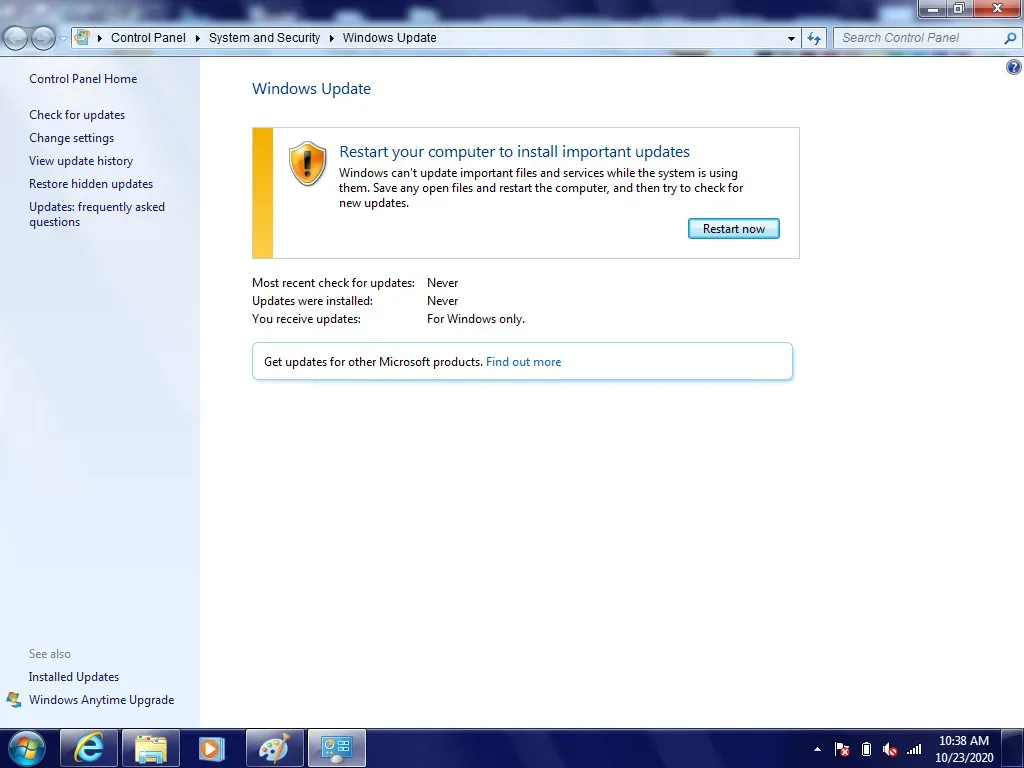Image resolution: width=1024 pixels, height=768 pixels.
Task: Open Updates frequently asked questions link
Action: 97,214
